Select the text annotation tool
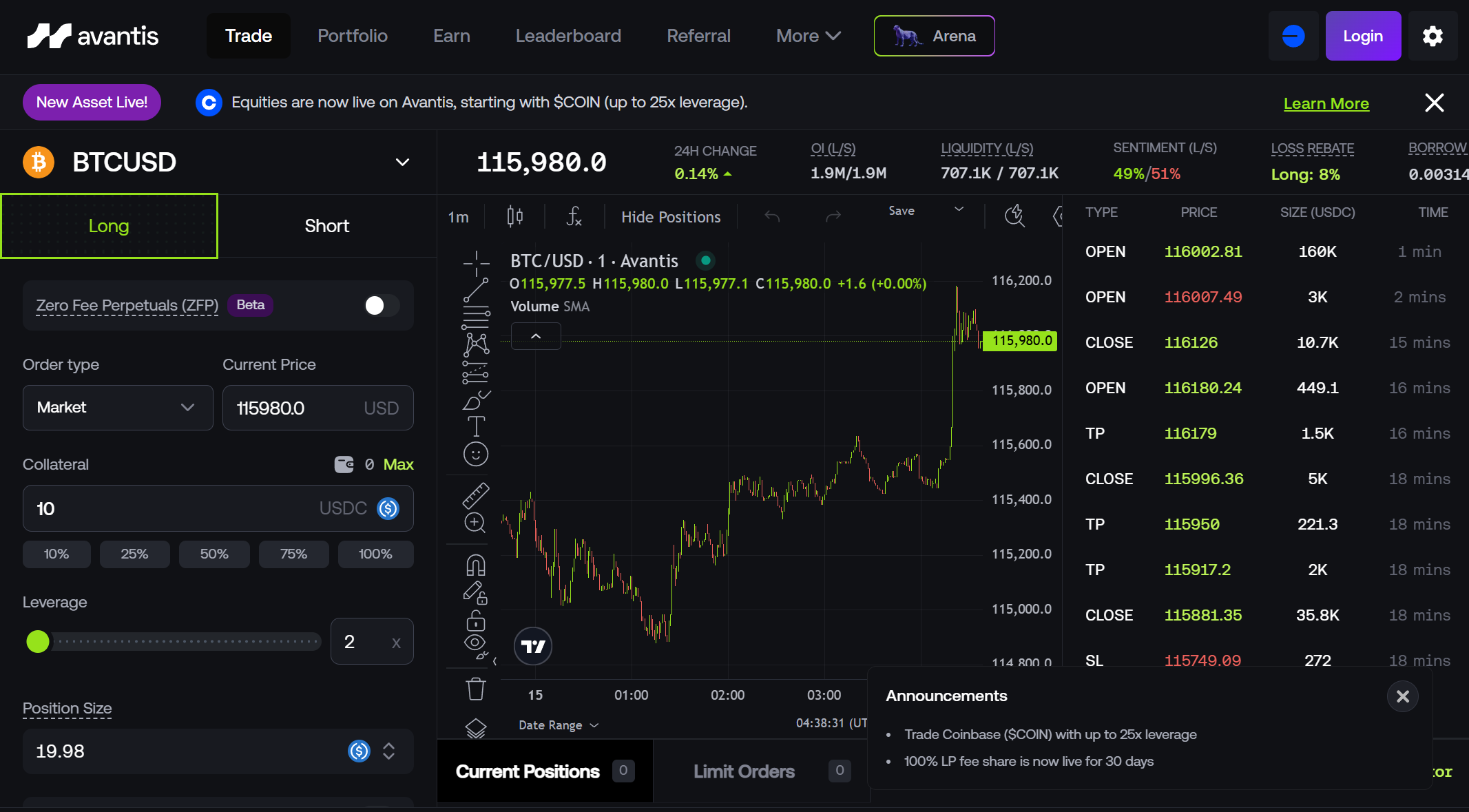 point(475,426)
